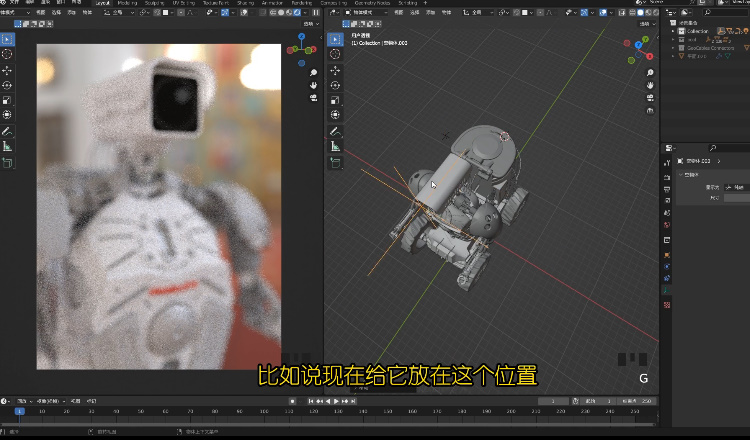Open the Shading workspace tab

245,3
